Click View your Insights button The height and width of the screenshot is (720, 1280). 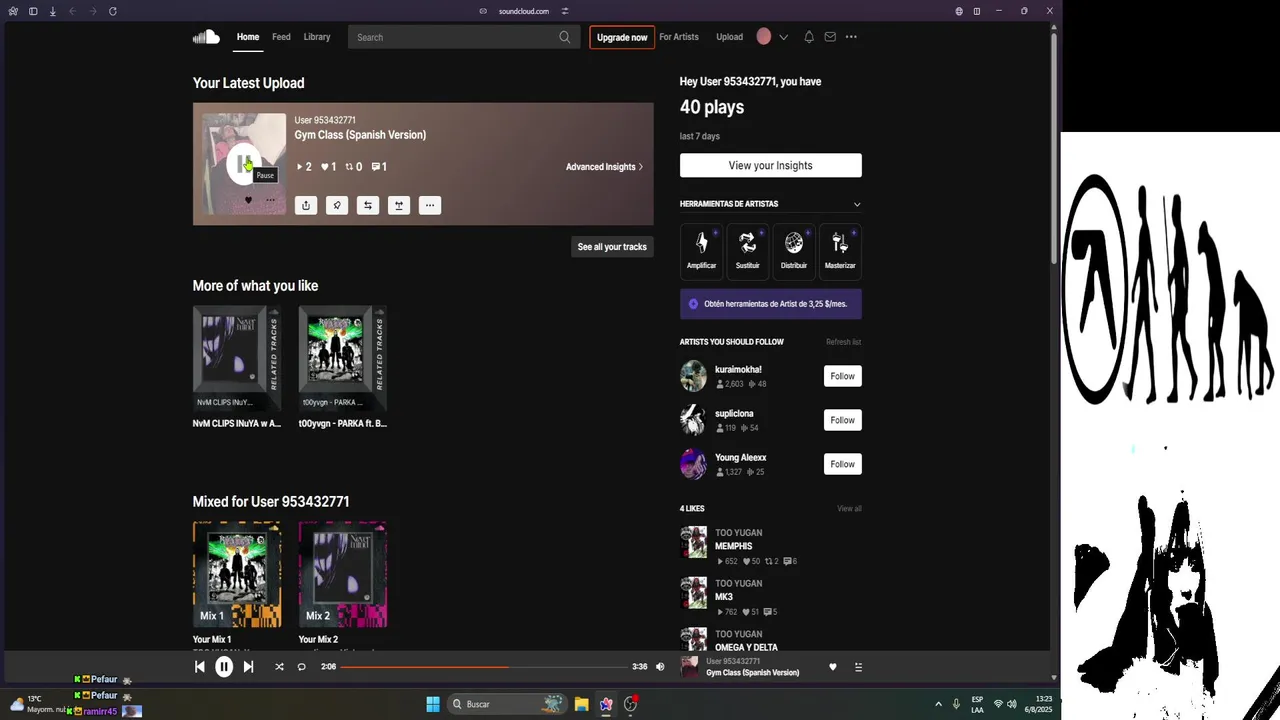(x=771, y=165)
